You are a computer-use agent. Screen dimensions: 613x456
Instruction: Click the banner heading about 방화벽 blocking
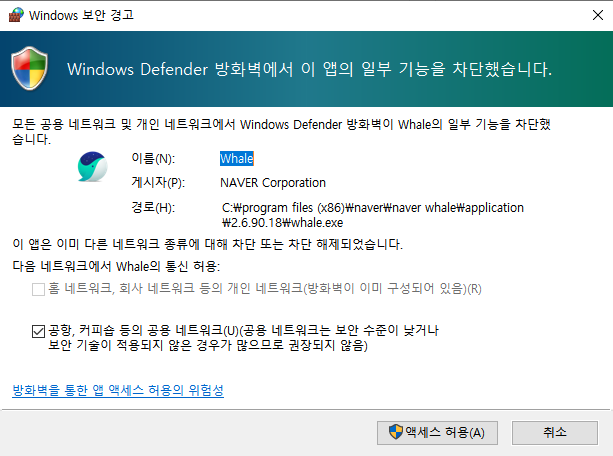pos(309,69)
